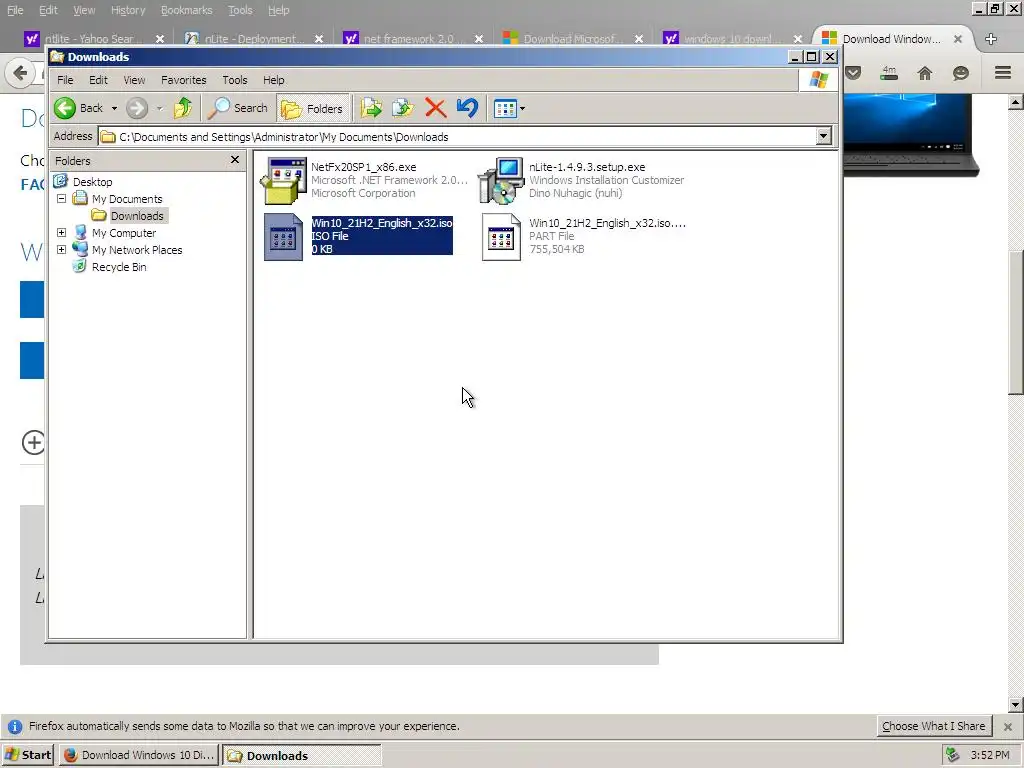Image resolution: width=1024 pixels, height=768 pixels.
Task: Click the Firefox downloads indicator icon
Action: (889, 72)
